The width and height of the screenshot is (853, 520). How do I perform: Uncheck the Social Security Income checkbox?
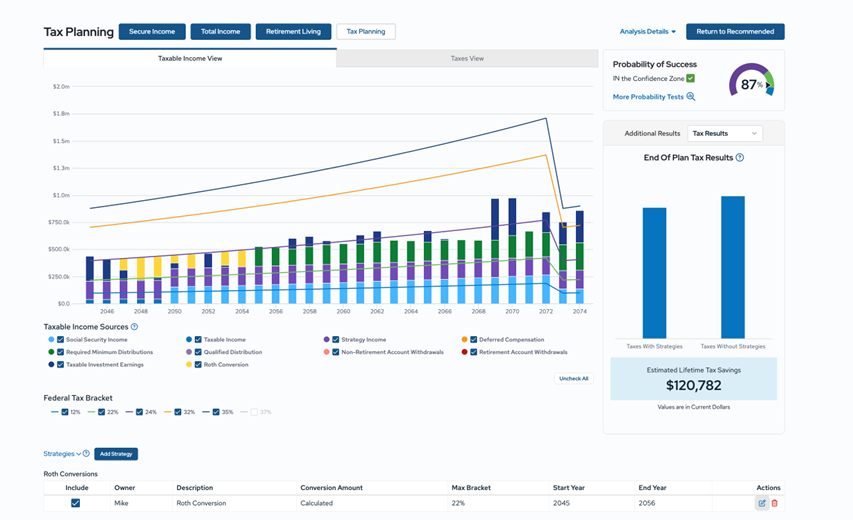[x=61, y=340]
